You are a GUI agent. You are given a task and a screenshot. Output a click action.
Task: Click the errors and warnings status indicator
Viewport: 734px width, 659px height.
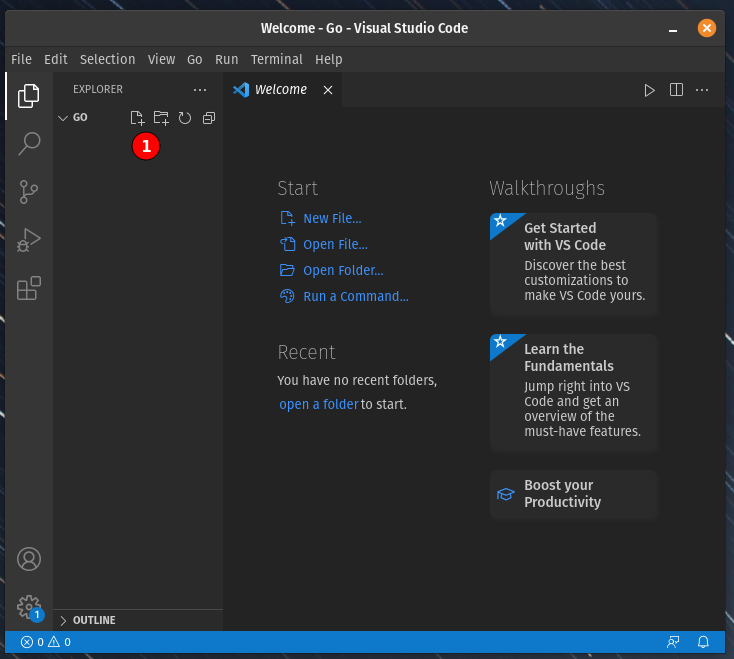point(46,642)
